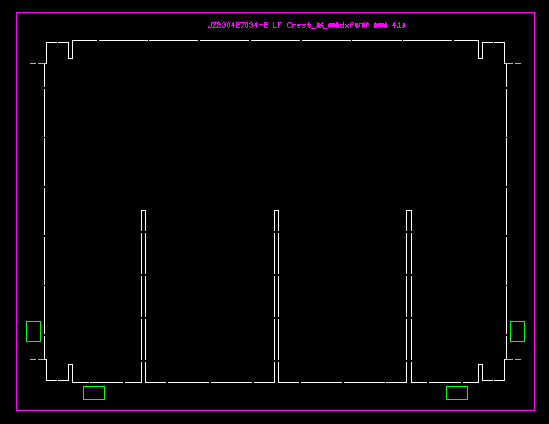Select the magenta outer border top edge
The image size is (549, 424).
(x=276, y=13)
